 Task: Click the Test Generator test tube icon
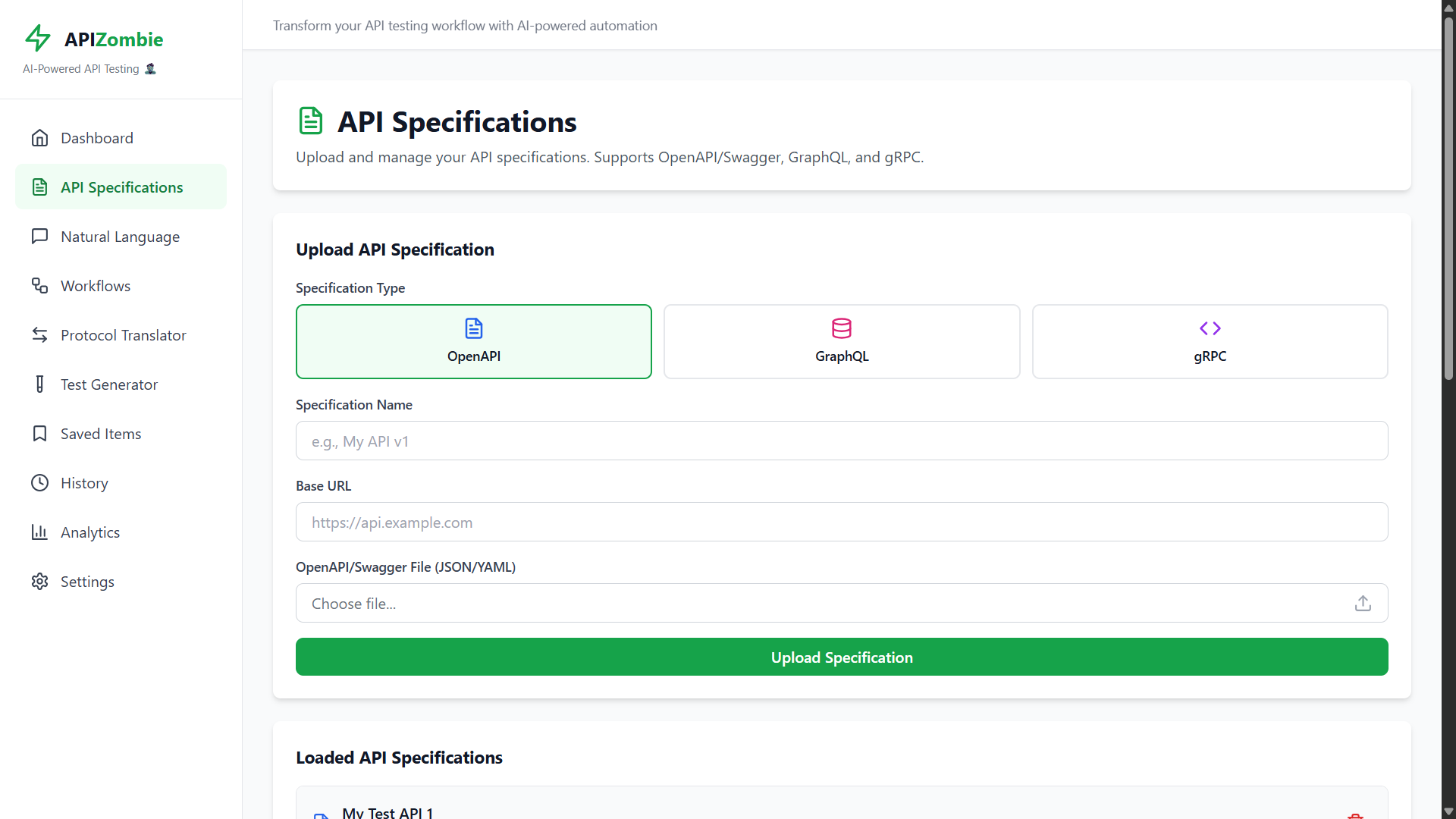[39, 384]
